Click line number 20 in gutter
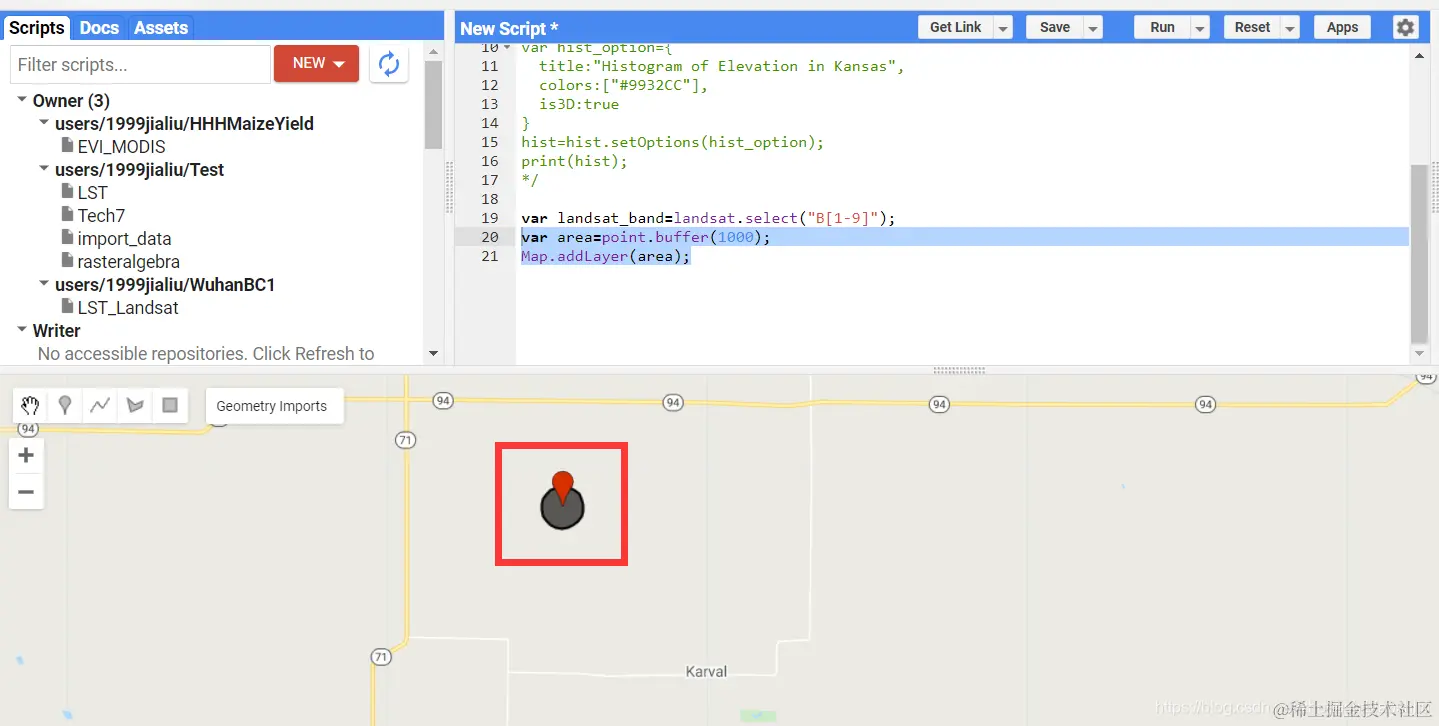The height and width of the screenshot is (726, 1439). pos(489,237)
